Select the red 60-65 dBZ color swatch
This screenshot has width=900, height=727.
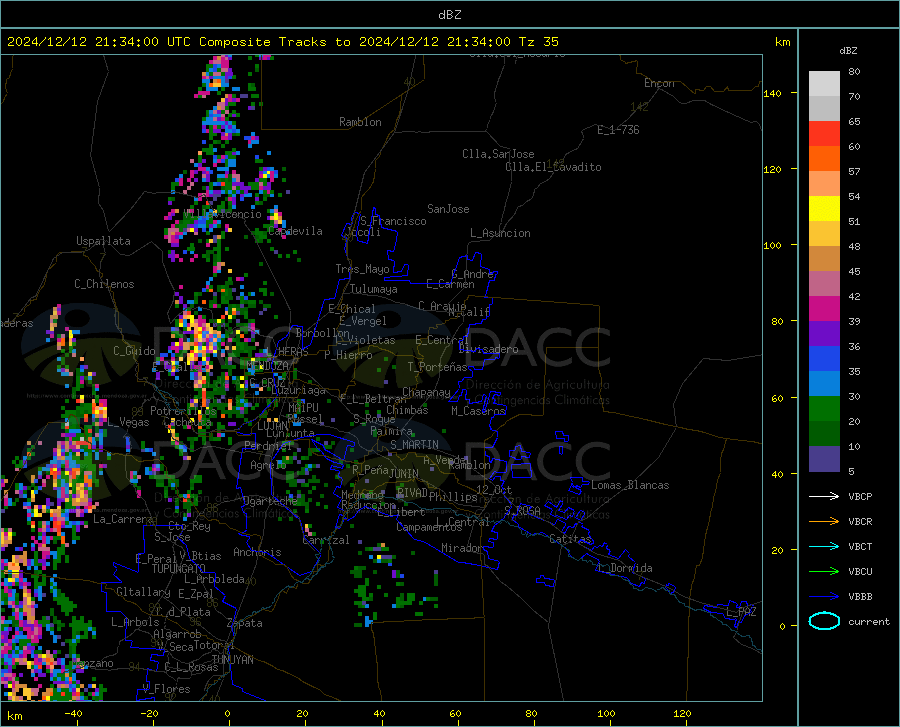coord(824,134)
